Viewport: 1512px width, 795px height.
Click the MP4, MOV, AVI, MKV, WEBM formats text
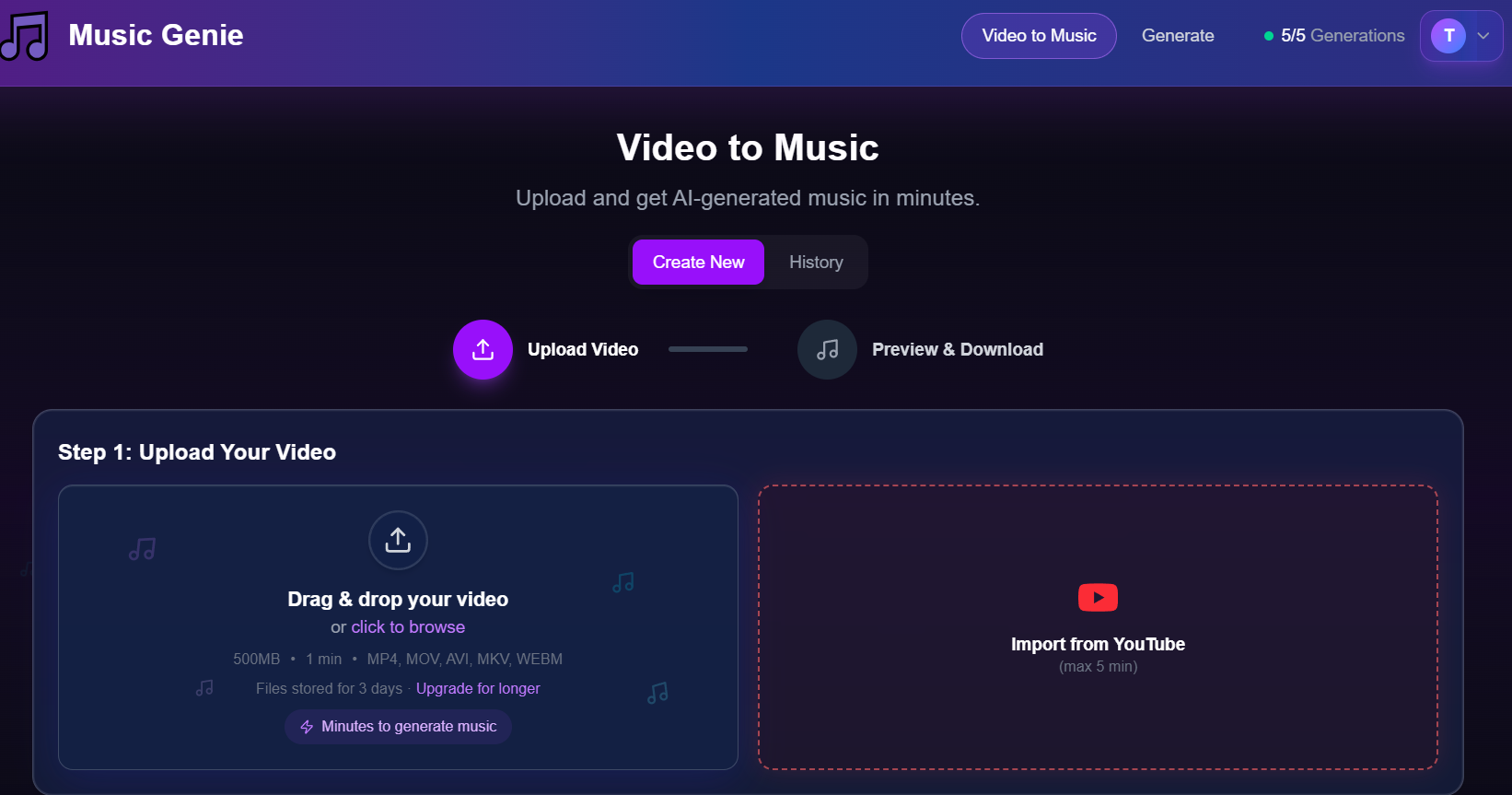click(x=465, y=659)
